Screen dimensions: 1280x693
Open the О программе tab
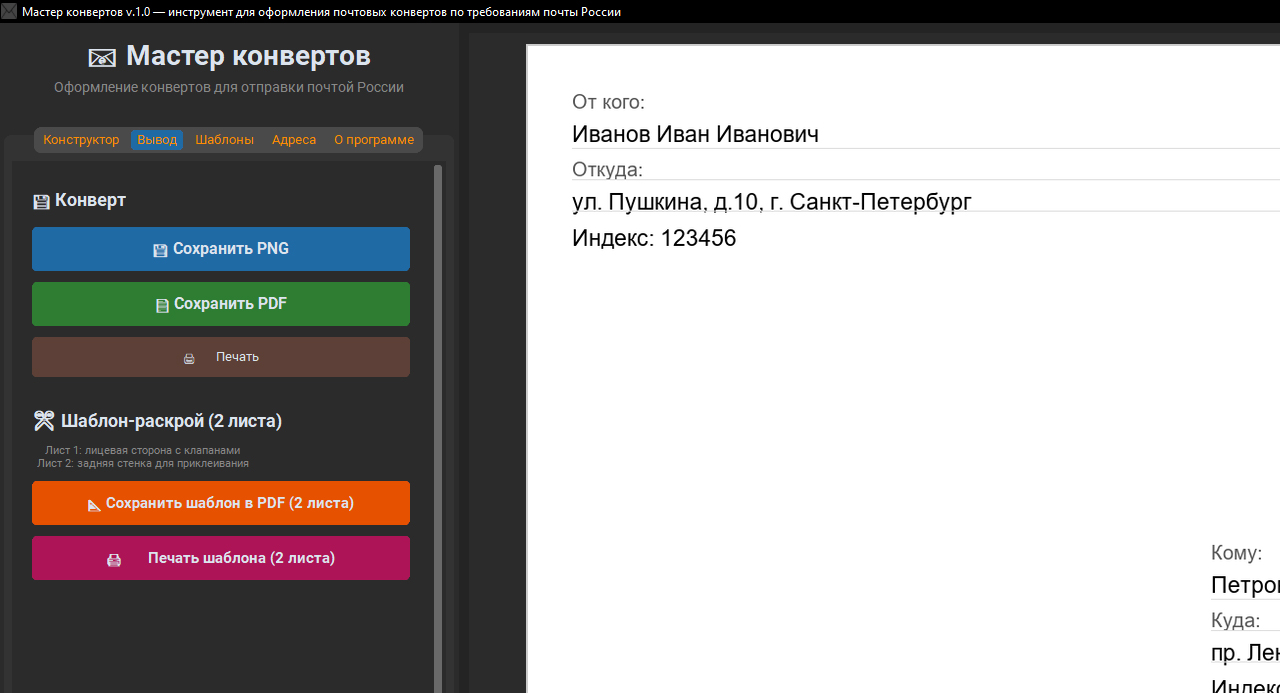click(373, 140)
